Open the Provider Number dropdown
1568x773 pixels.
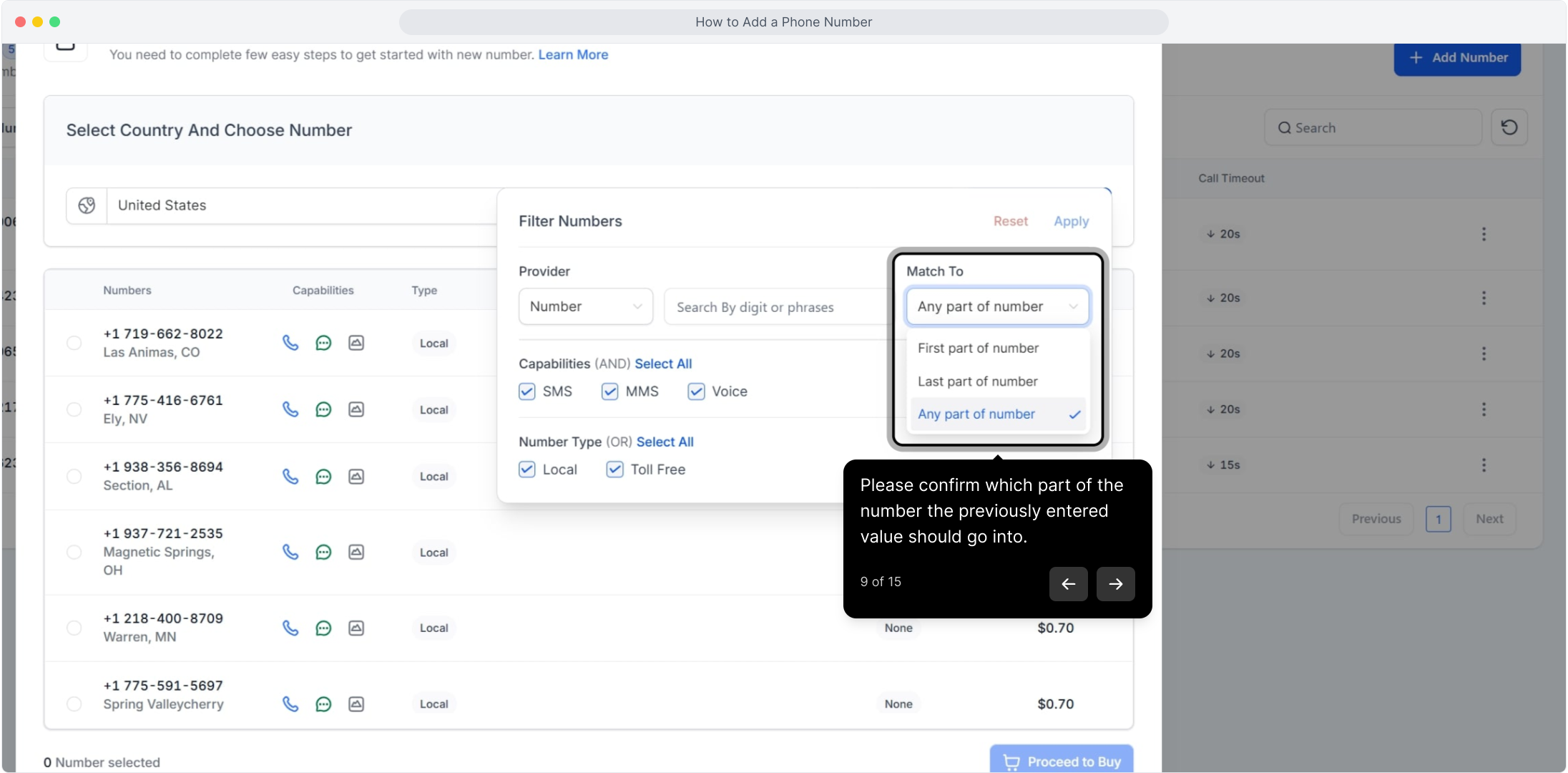click(586, 306)
